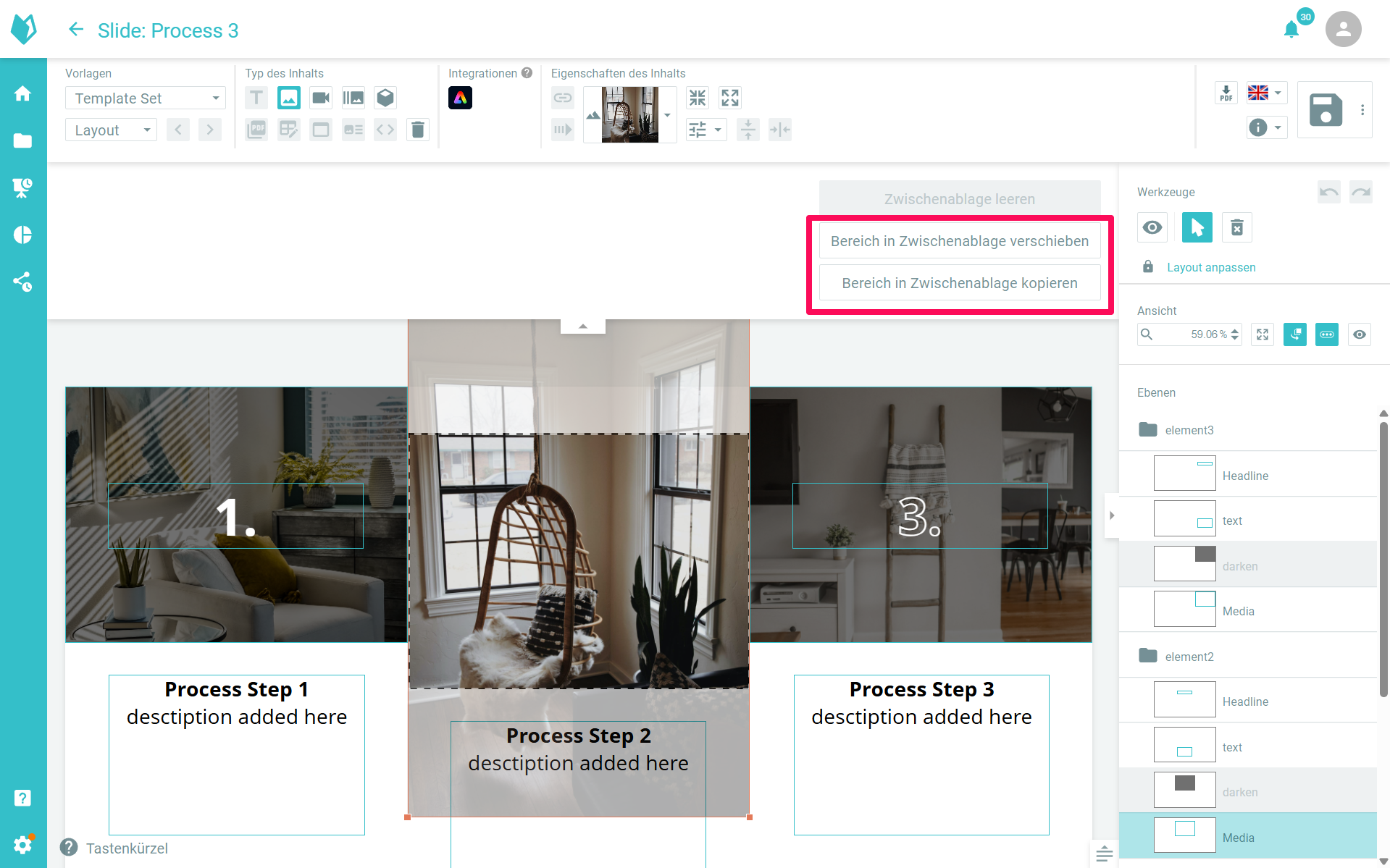Screen dimensions: 1390x868
Task: Click the save slide floppy disk icon
Action: (1326, 110)
